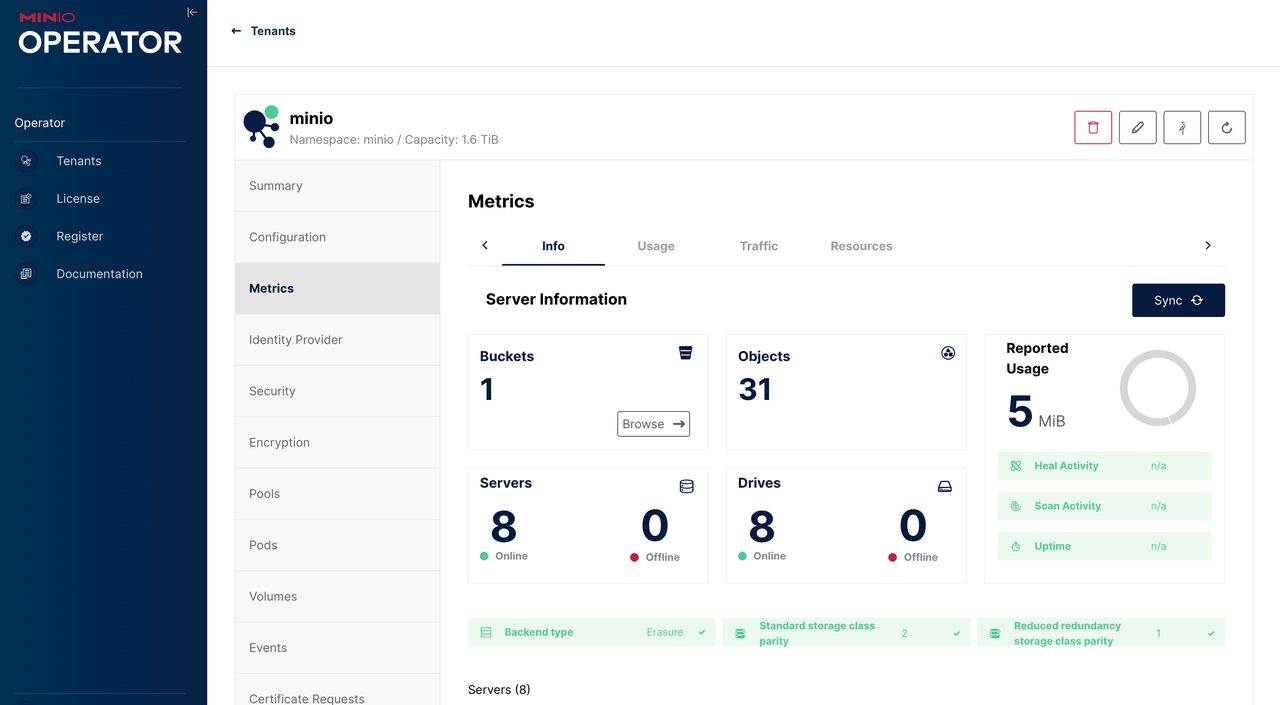
Task: Click the Standard storage class parity value 2
Action: [x=905, y=634]
